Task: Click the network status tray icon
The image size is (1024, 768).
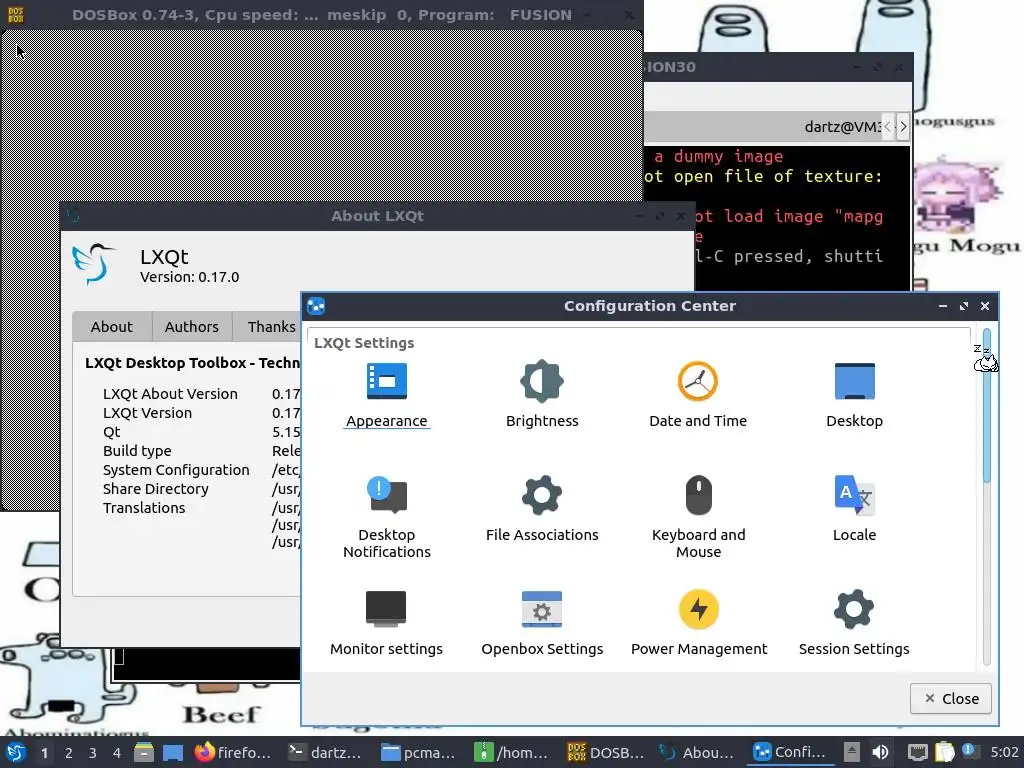Action: click(918, 752)
